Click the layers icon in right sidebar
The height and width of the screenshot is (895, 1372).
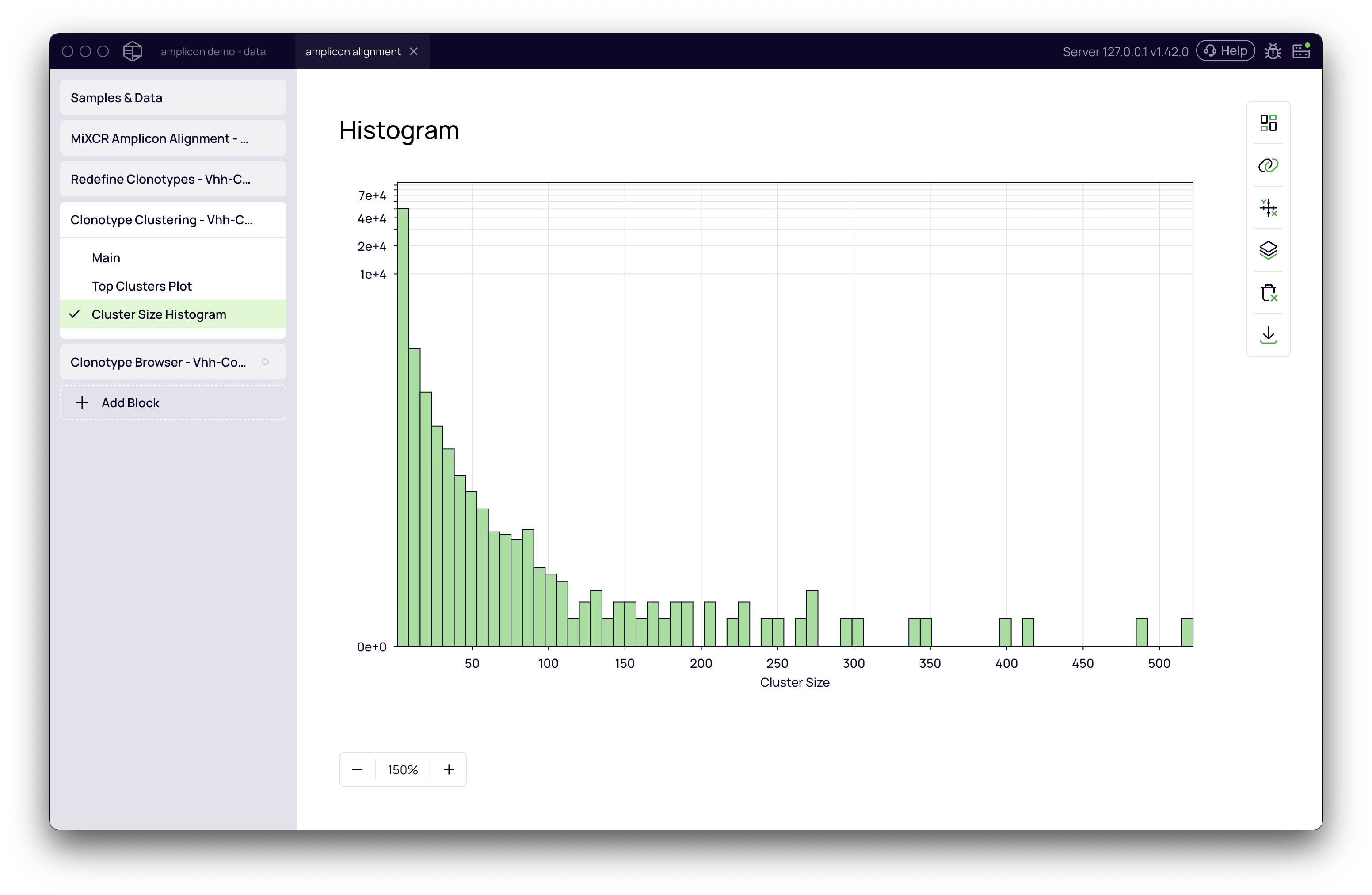pos(1268,250)
